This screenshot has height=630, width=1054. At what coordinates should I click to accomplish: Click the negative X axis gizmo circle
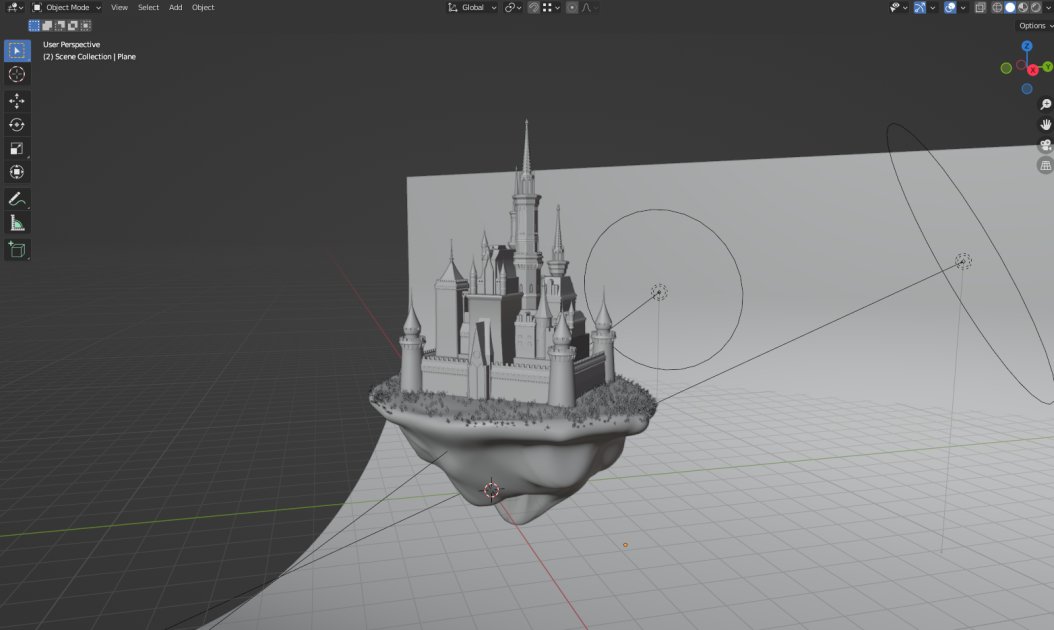pos(1021,65)
